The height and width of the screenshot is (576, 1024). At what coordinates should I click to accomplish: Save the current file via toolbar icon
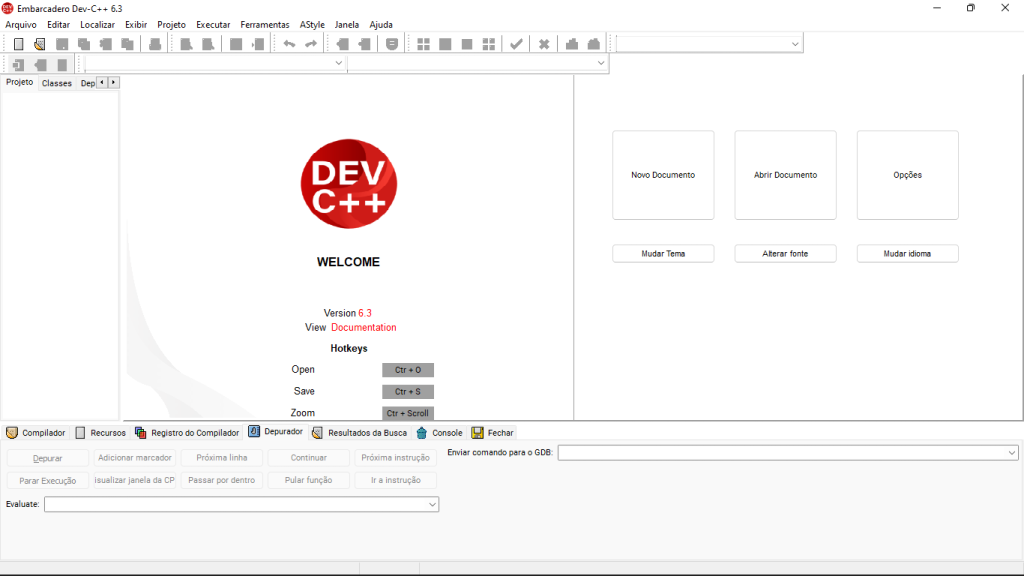(x=62, y=43)
